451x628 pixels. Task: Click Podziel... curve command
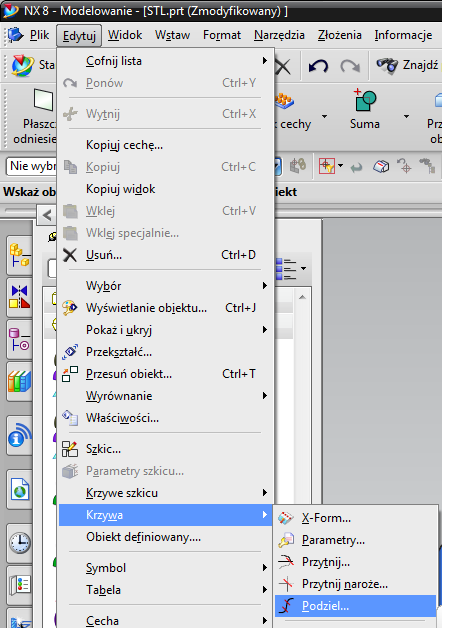356,606
